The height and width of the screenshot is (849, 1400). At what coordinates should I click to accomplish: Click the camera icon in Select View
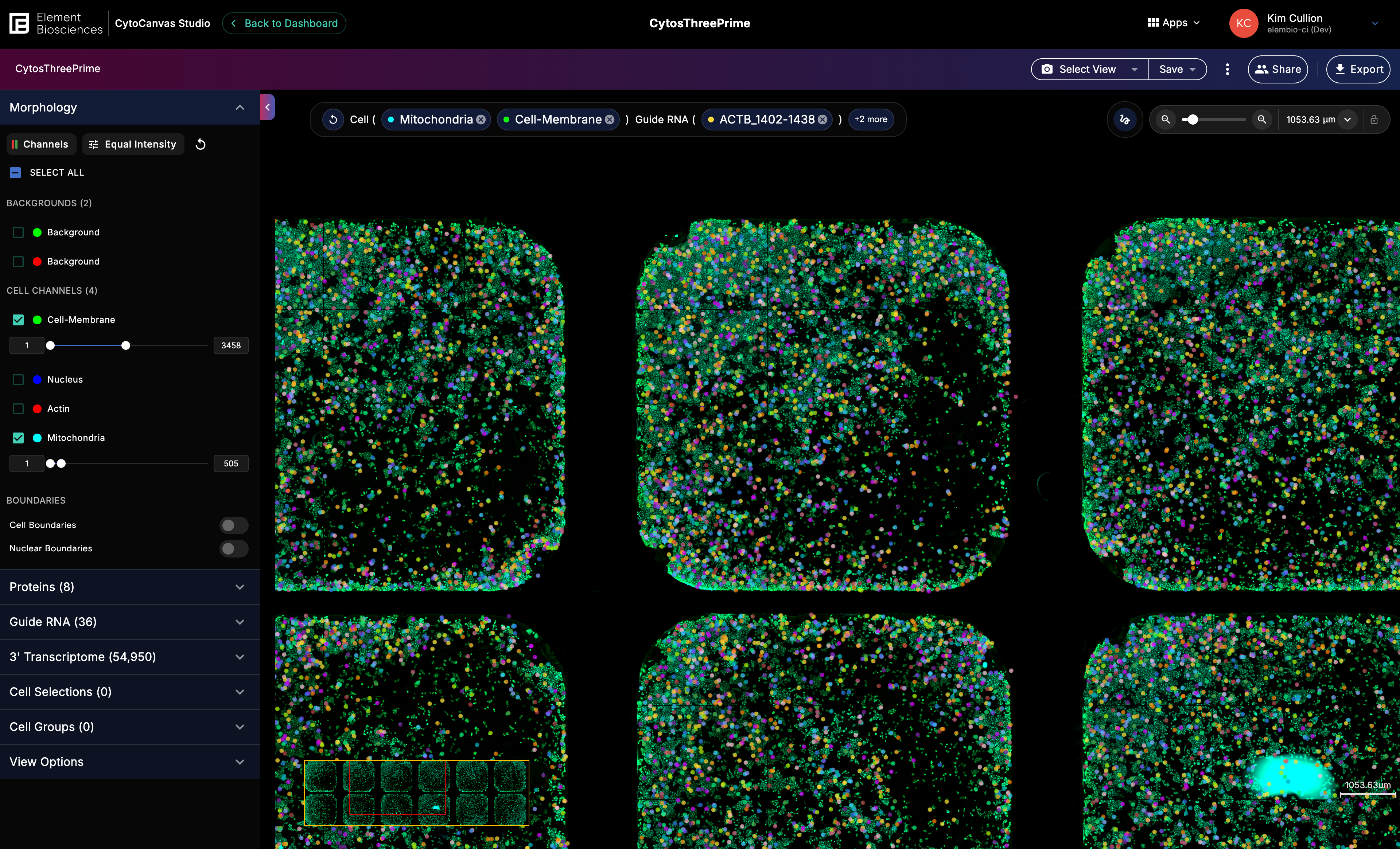click(1047, 69)
